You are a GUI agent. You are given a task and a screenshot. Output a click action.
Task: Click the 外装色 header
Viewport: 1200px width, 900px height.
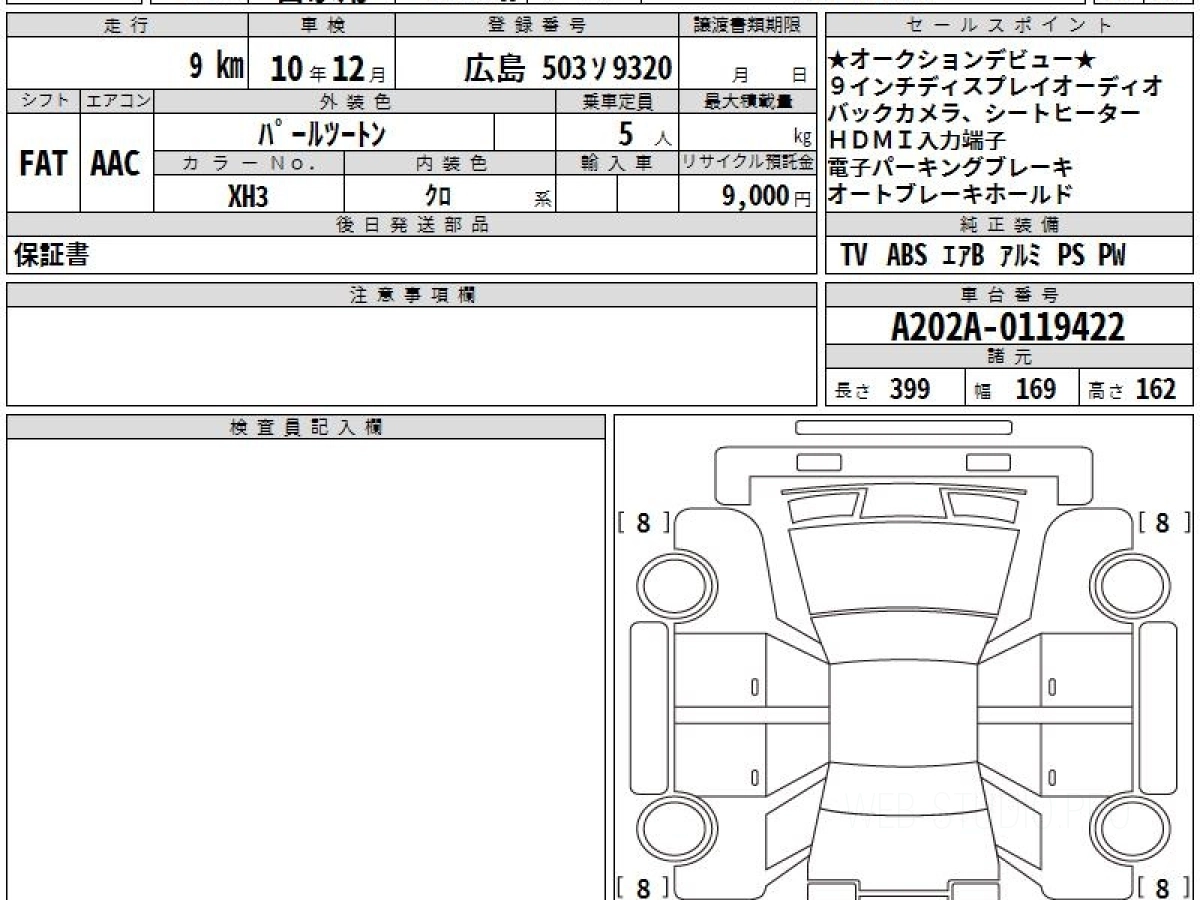(x=355, y=101)
